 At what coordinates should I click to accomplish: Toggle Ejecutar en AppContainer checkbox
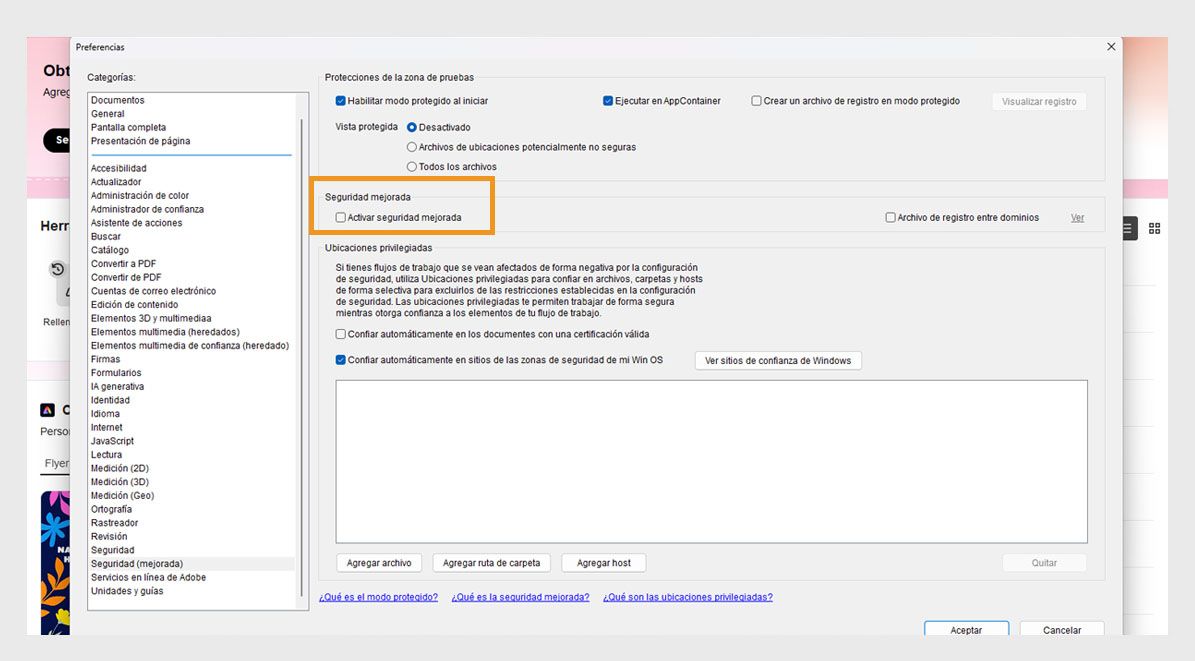point(607,101)
